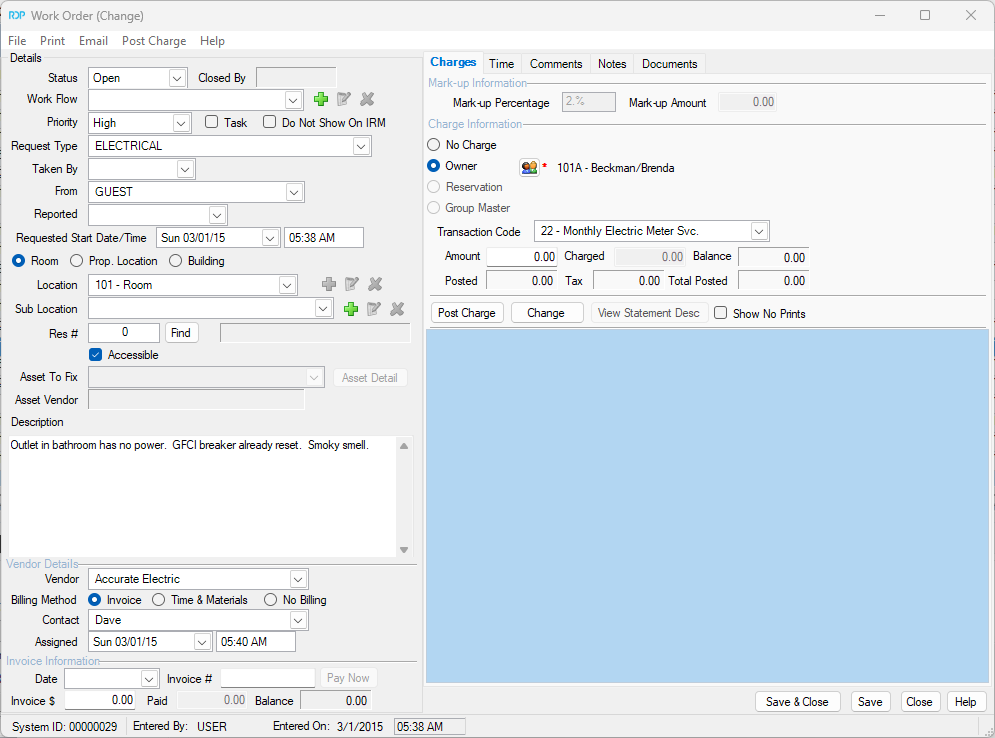Image resolution: width=995 pixels, height=738 pixels.
Task: Open the Status dropdown
Action: pyautogui.click(x=177, y=78)
